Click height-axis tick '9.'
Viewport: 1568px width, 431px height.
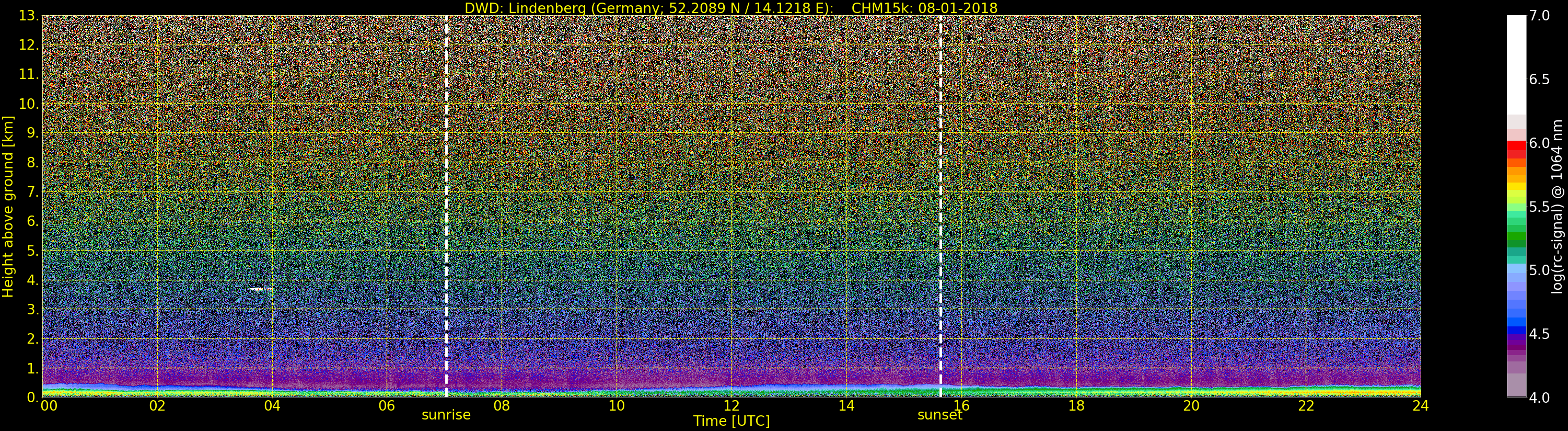click(33, 133)
